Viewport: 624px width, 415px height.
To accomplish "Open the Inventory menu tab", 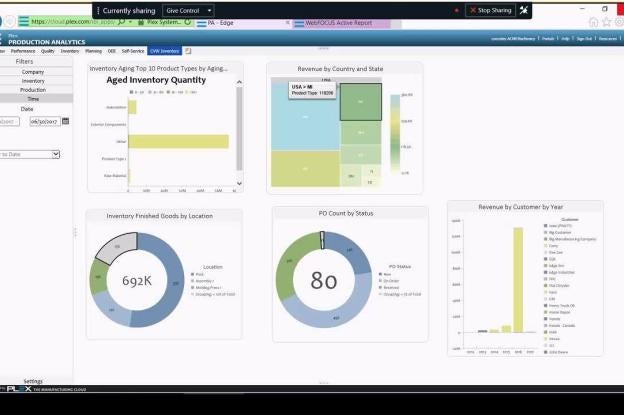I will [70, 51].
